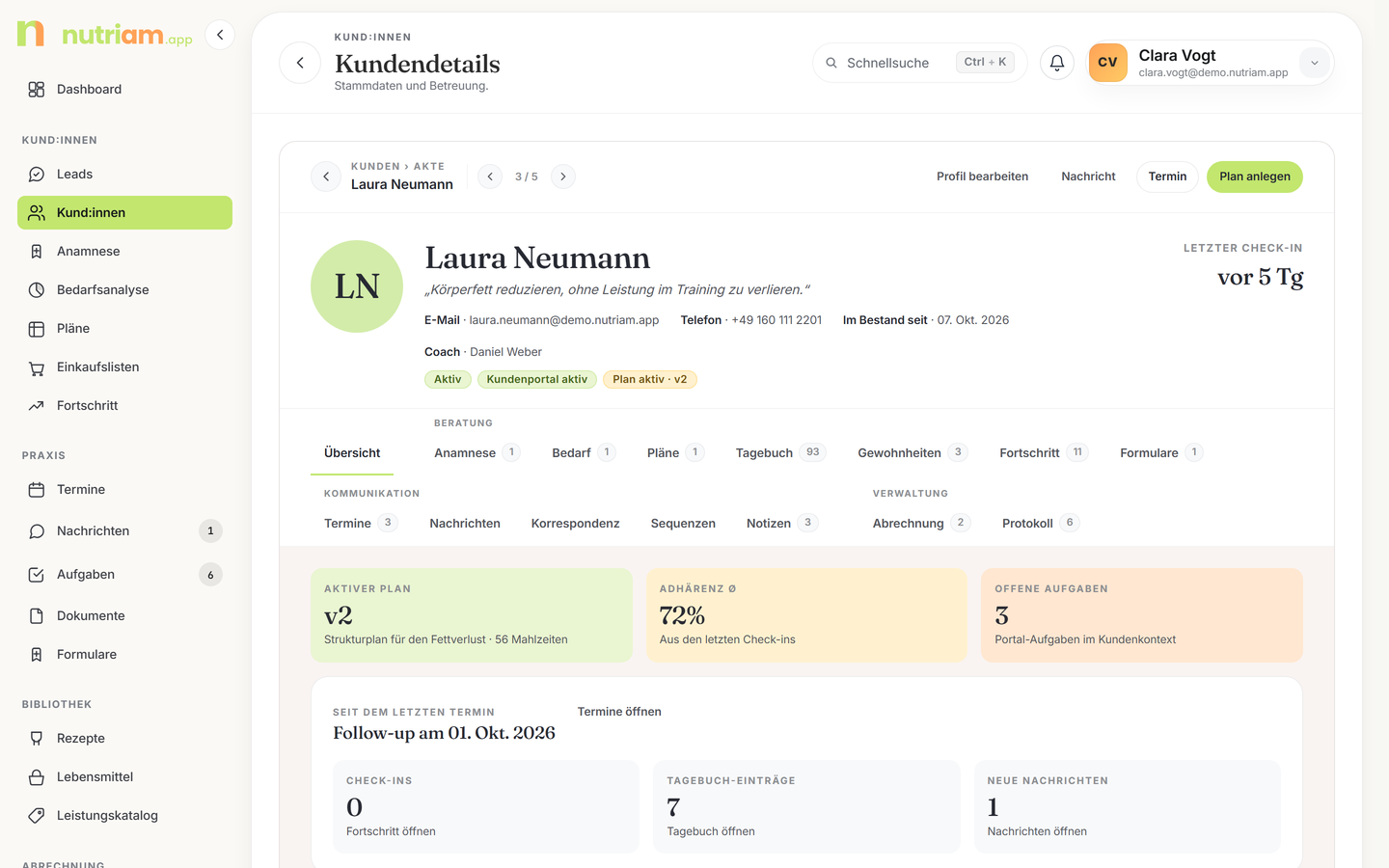This screenshot has width=1389, height=868.
Task: Open the Termine öffnen link
Action: point(619,712)
